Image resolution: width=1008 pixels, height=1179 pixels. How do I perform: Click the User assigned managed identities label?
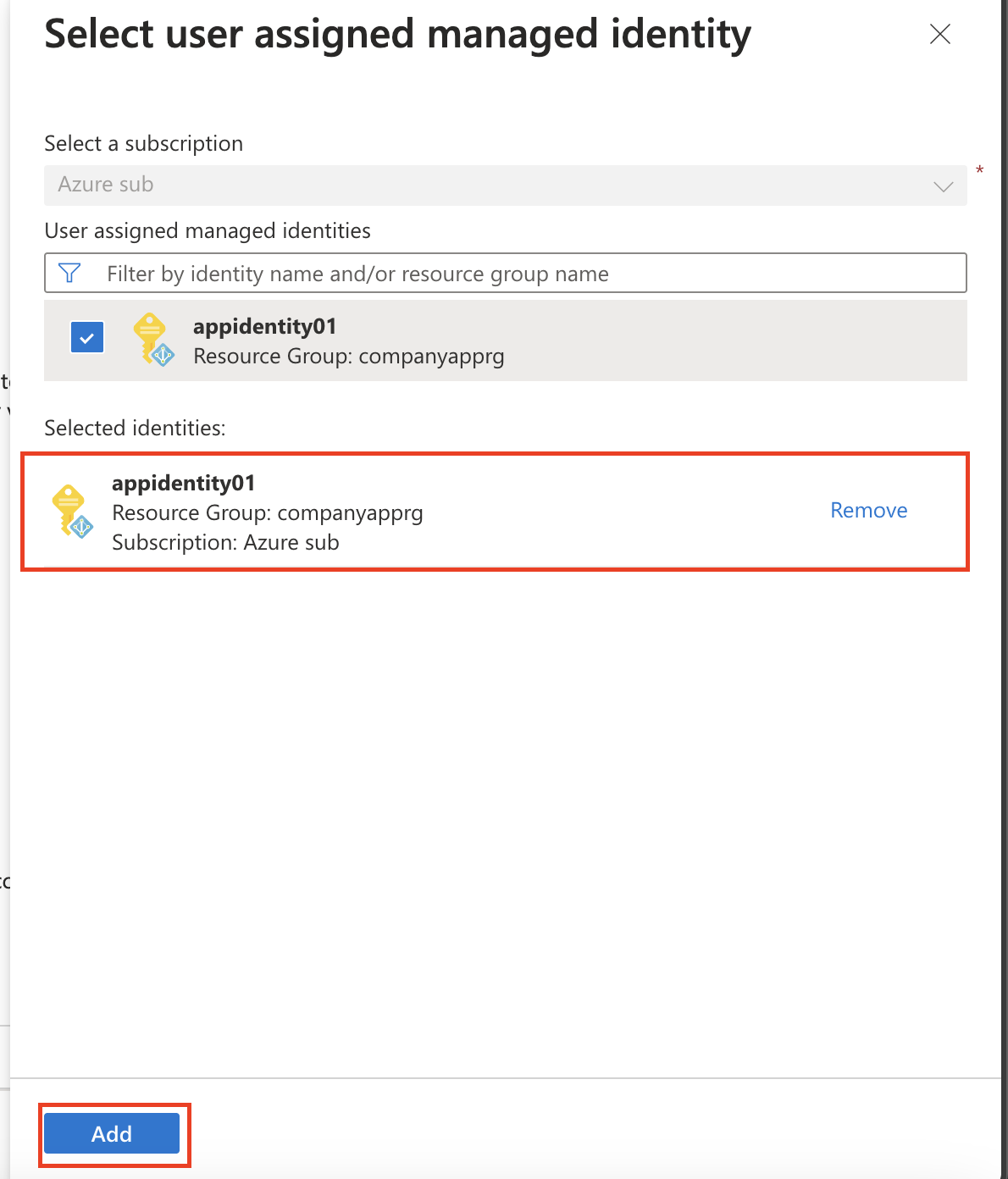click(x=208, y=230)
